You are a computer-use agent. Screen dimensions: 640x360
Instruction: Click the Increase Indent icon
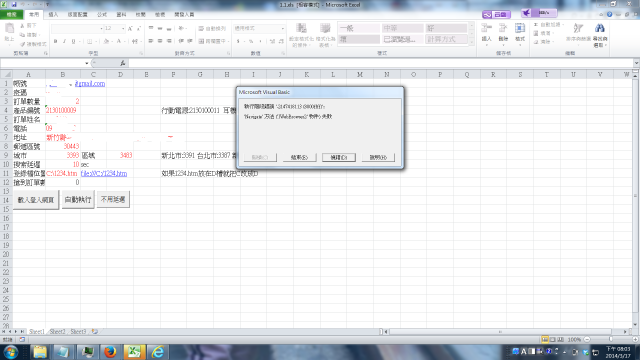click(190, 41)
